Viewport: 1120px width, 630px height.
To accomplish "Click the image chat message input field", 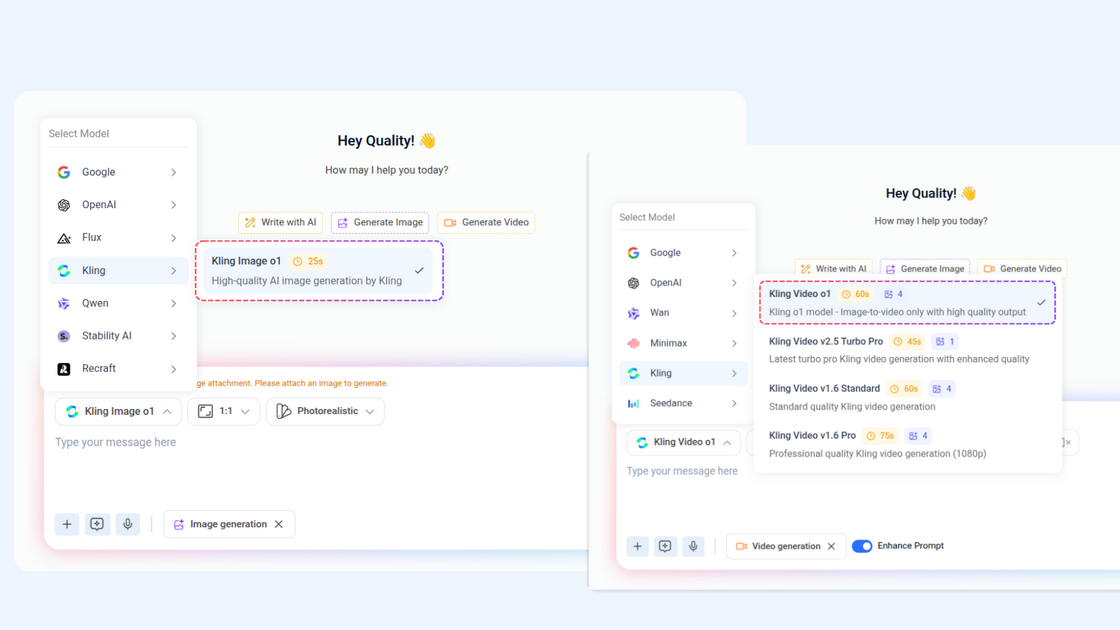I will click(300, 442).
